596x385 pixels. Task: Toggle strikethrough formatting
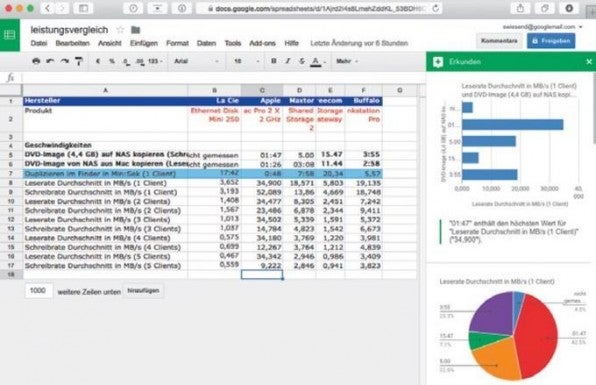(x=302, y=61)
